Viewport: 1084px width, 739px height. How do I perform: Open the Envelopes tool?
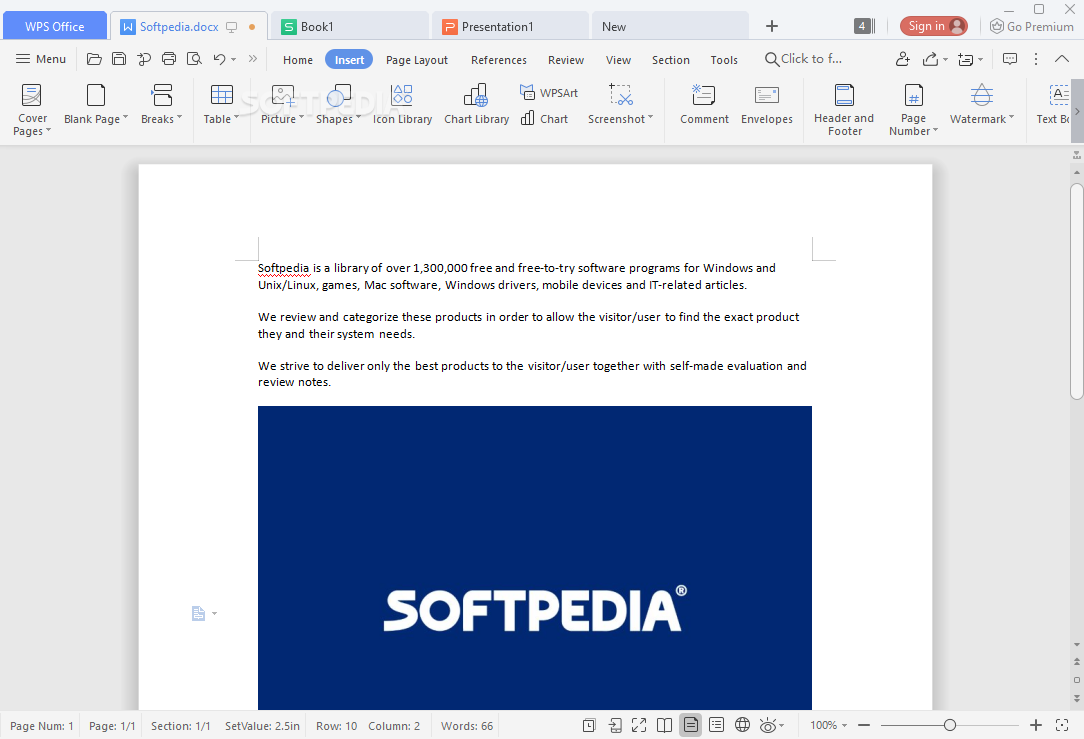[x=767, y=104]
